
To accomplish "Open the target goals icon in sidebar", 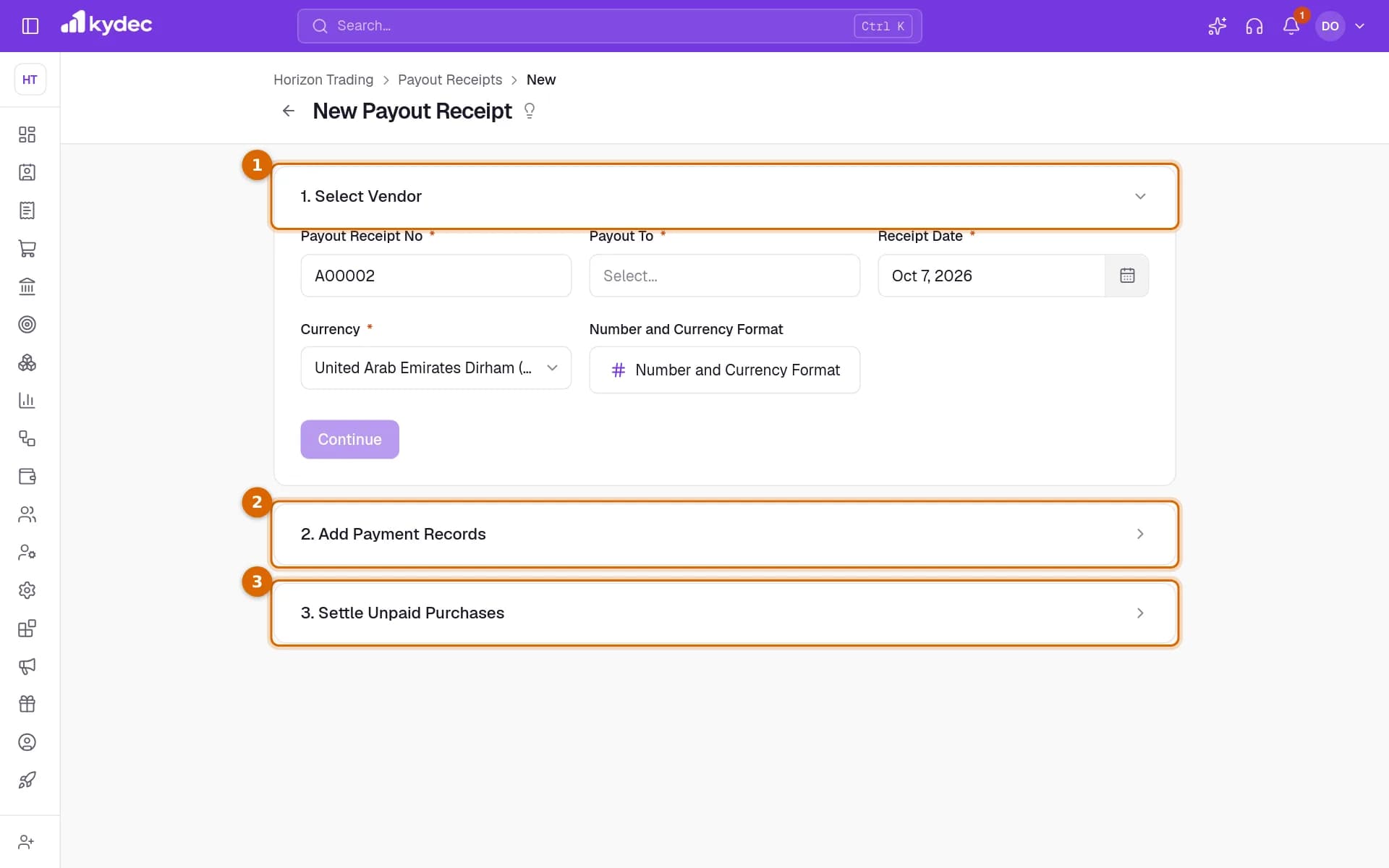I will pos(27,324).
